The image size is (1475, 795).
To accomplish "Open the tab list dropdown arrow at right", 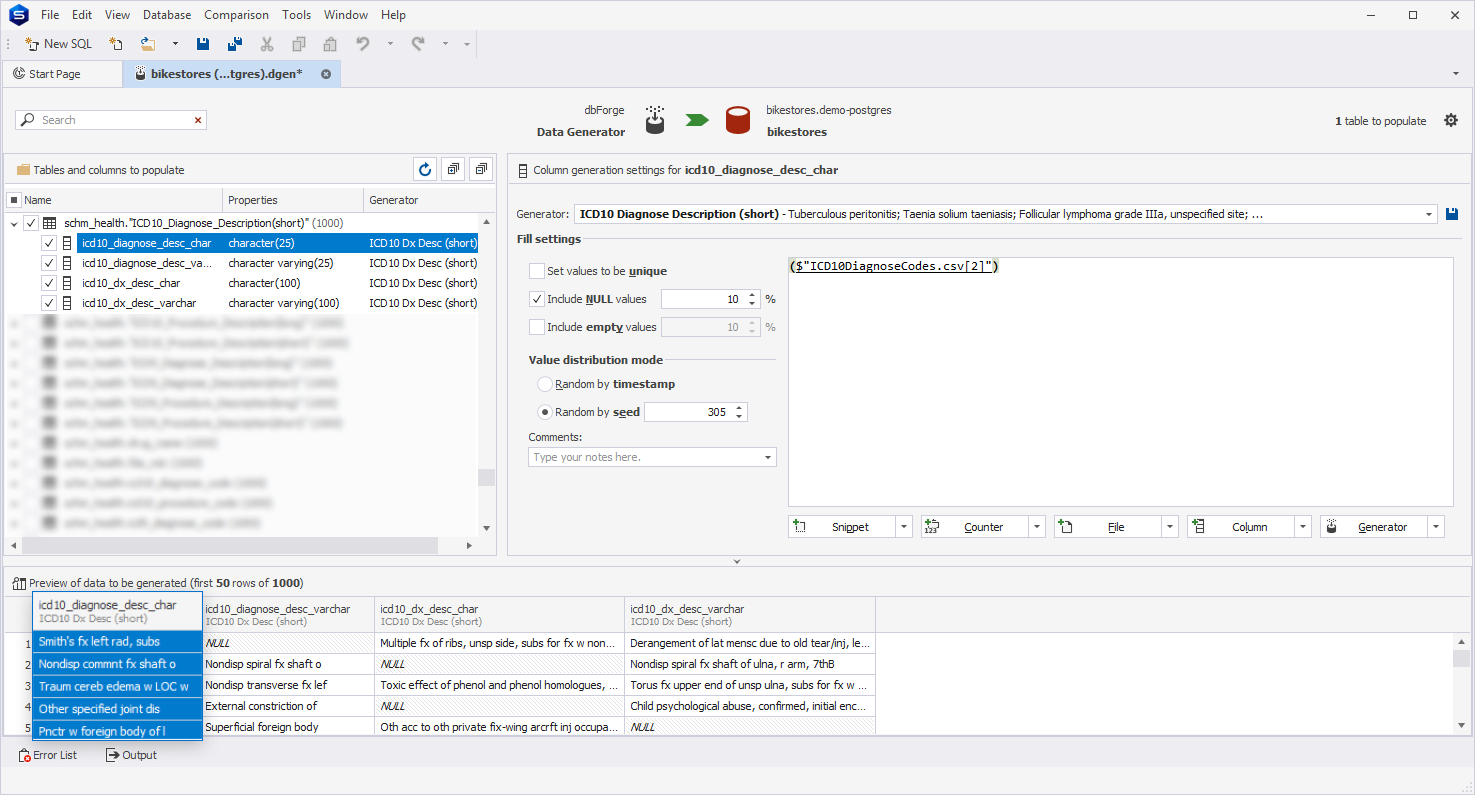I will tap(1455, 74).
